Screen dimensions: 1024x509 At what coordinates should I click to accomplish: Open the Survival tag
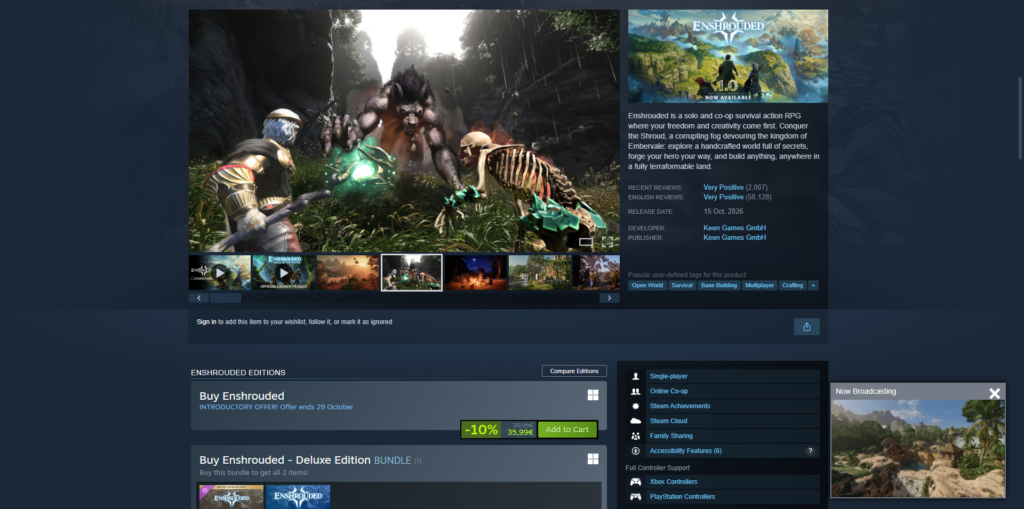[x=682, y=286]
